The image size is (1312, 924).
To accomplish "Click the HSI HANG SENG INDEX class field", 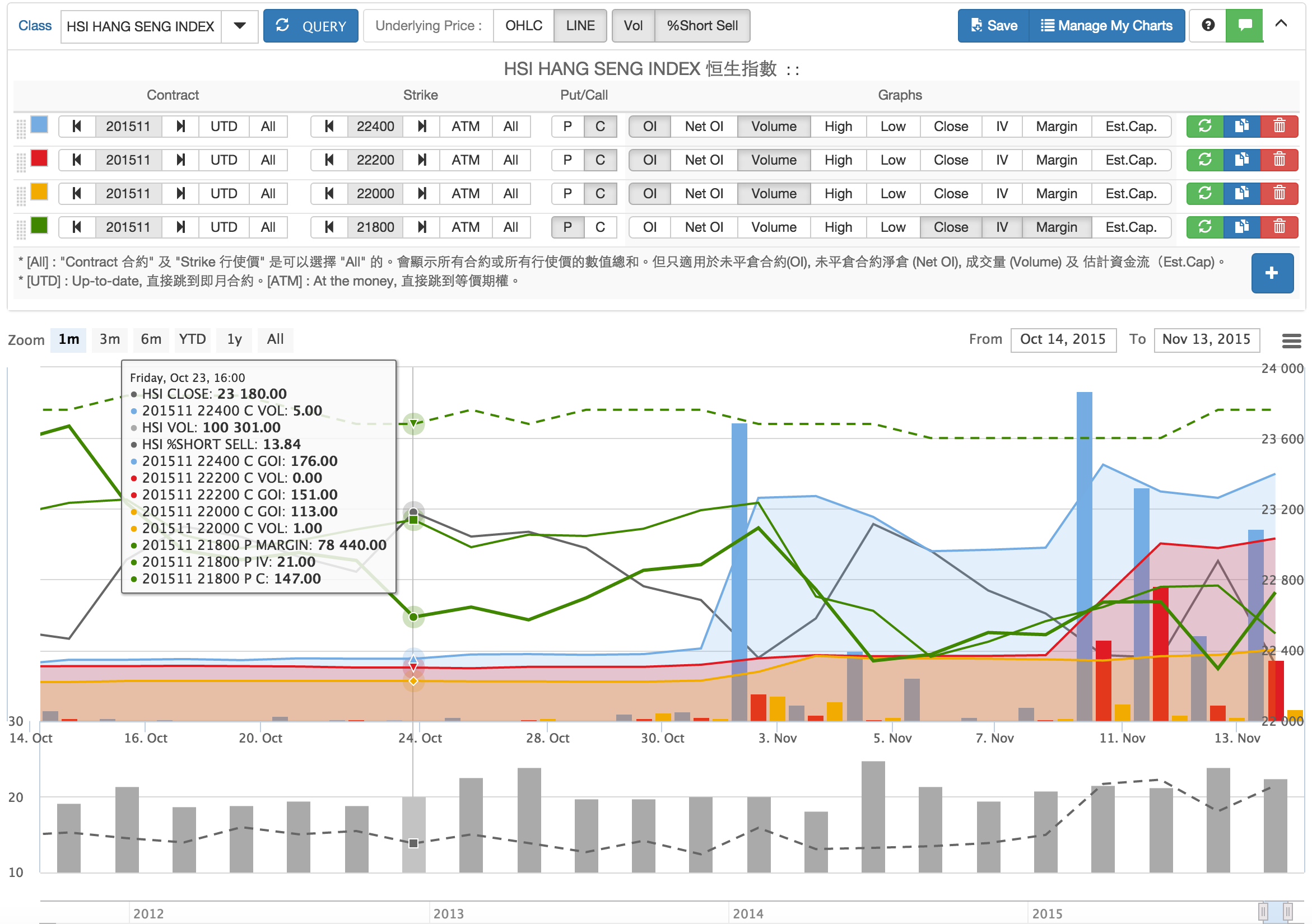I will pyautogui.click(x=141, y=26).
